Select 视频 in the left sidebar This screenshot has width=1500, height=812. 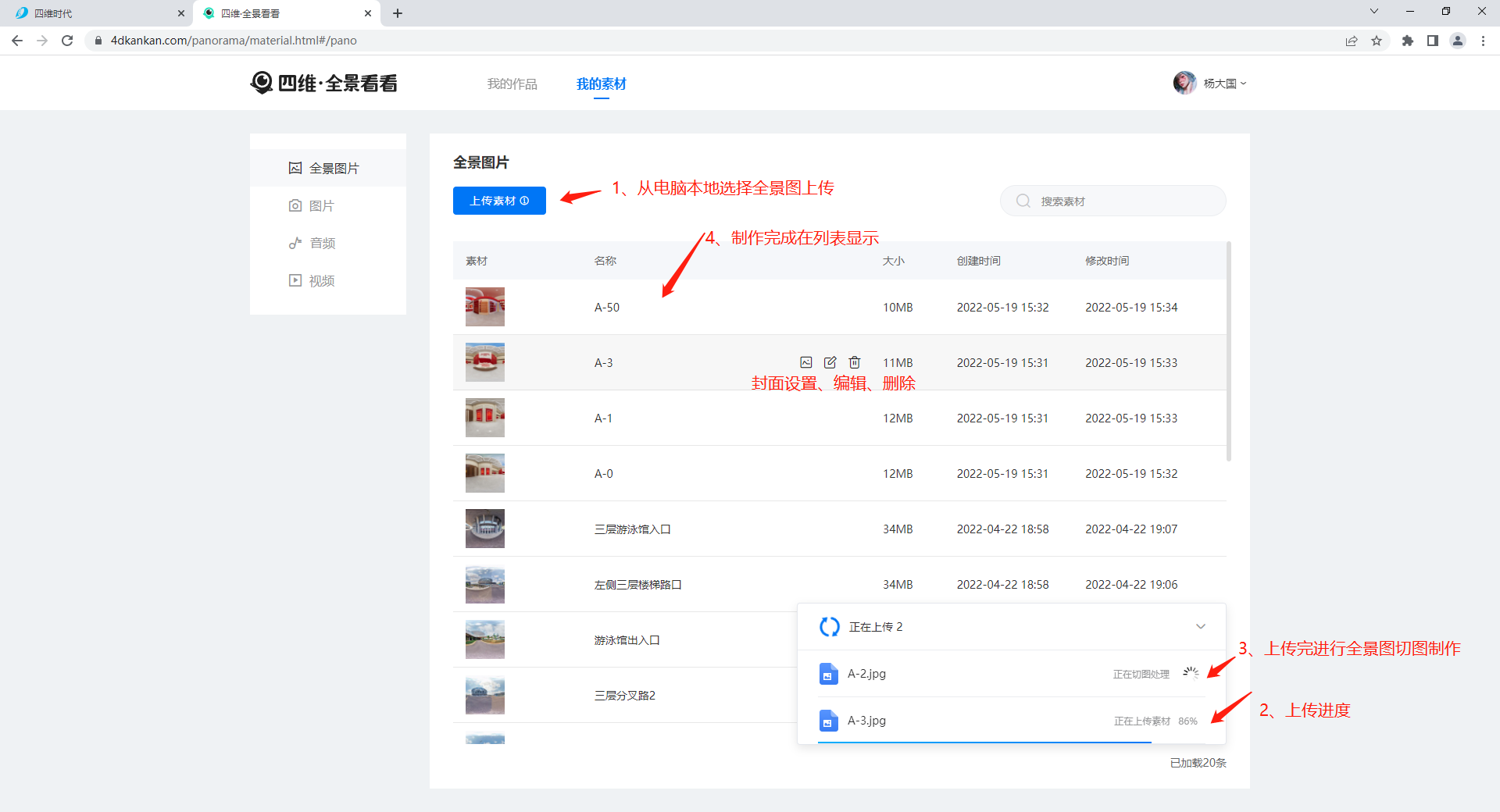click(321, 280)
